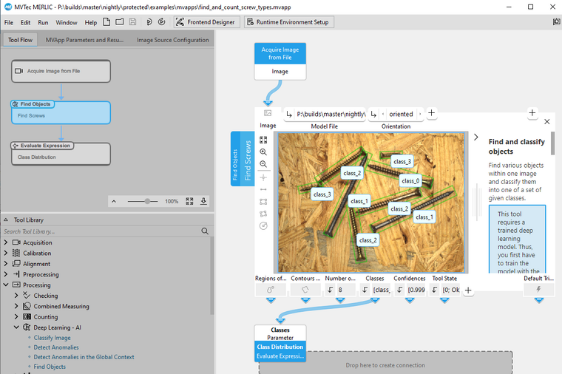Click the search icon in Tool Library
Viewport: 562px width, 375px height.
(205, 231)
